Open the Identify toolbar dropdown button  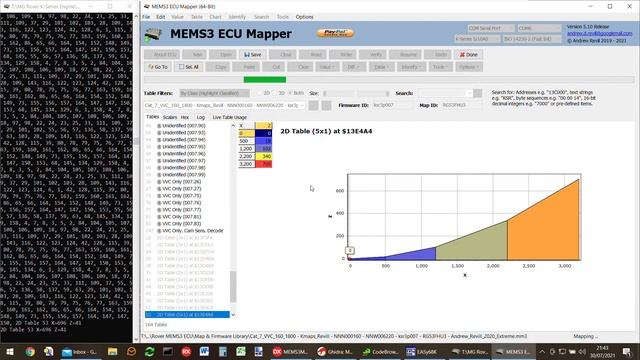pos(411,67)
